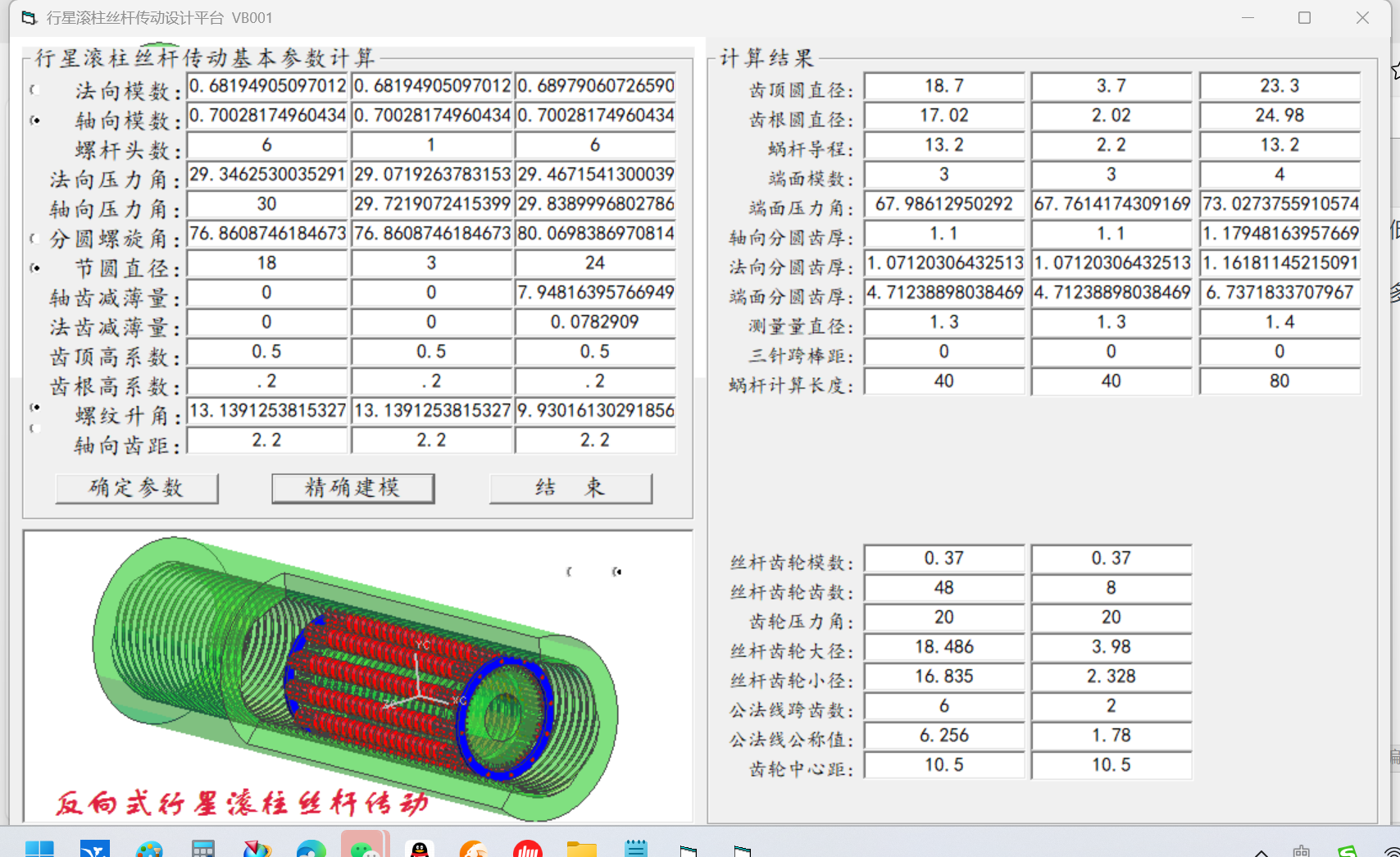Click the green Sogou input tray icon

1347,851
